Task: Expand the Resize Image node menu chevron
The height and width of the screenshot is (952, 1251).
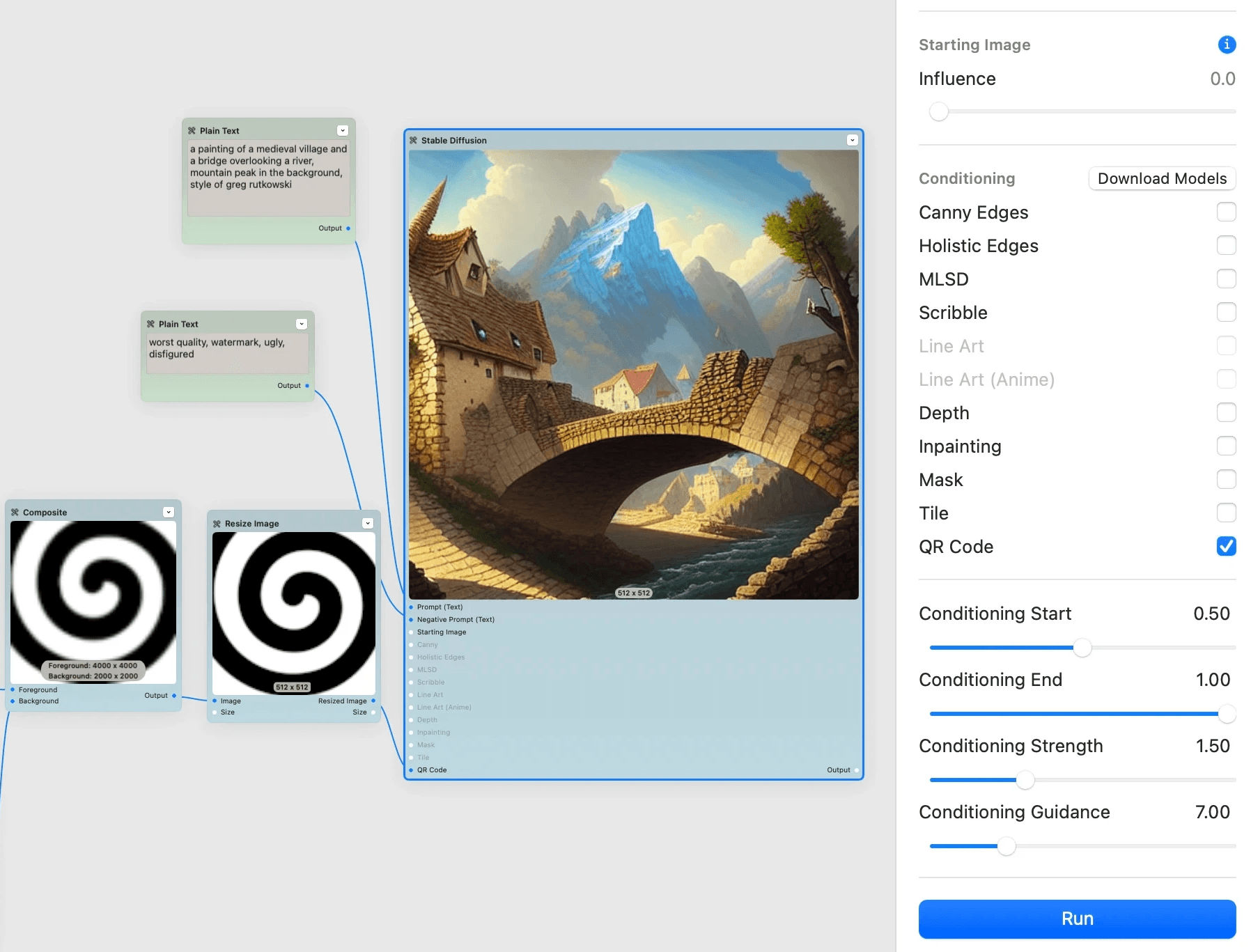Action: [368, 523]
